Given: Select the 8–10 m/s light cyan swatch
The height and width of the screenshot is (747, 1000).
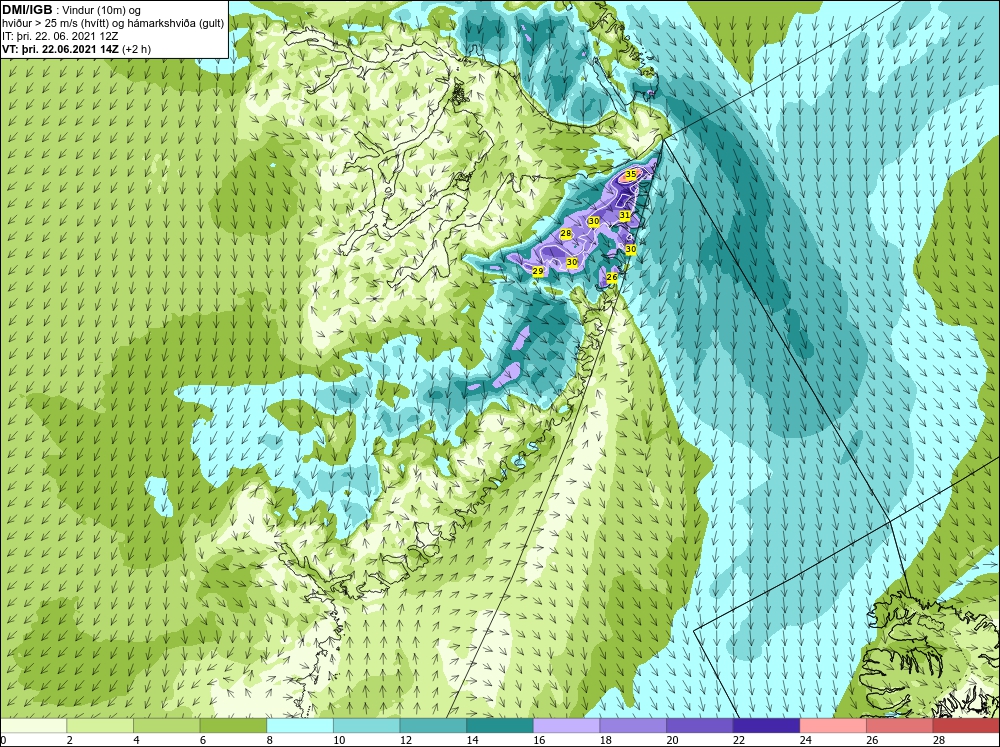Looking at the screenshot, I should tap(300, 726).
